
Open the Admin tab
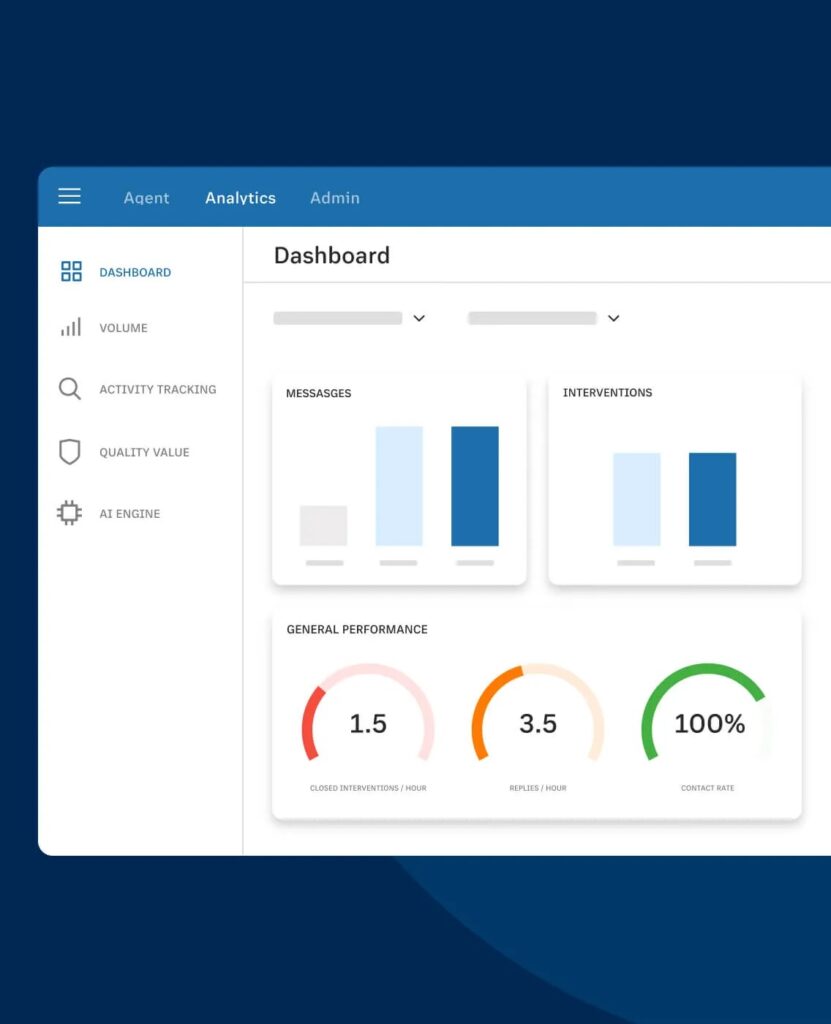[334, 198]
